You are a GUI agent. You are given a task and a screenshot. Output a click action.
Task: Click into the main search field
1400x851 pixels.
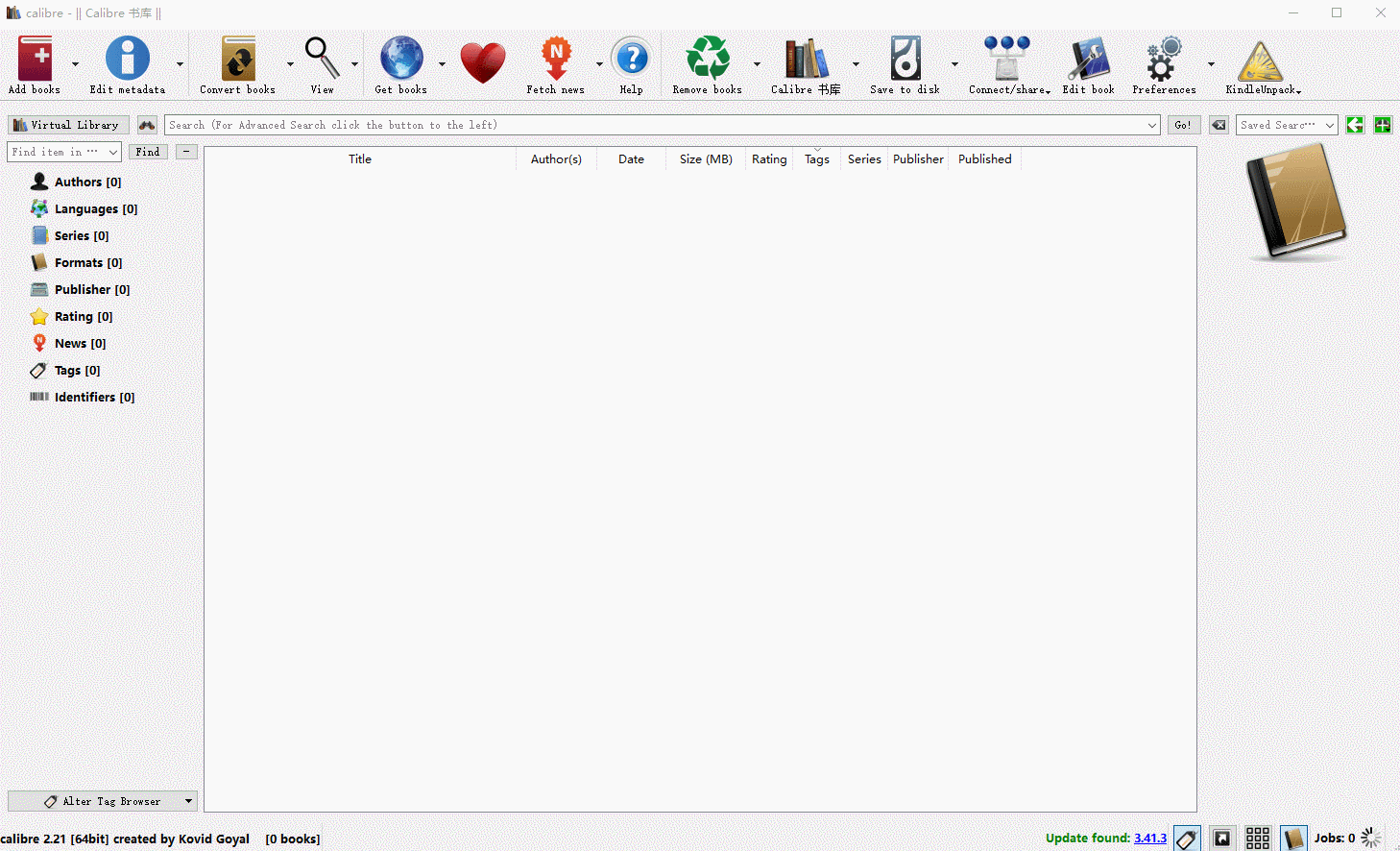pyautogui.click(x=653, y=125)
